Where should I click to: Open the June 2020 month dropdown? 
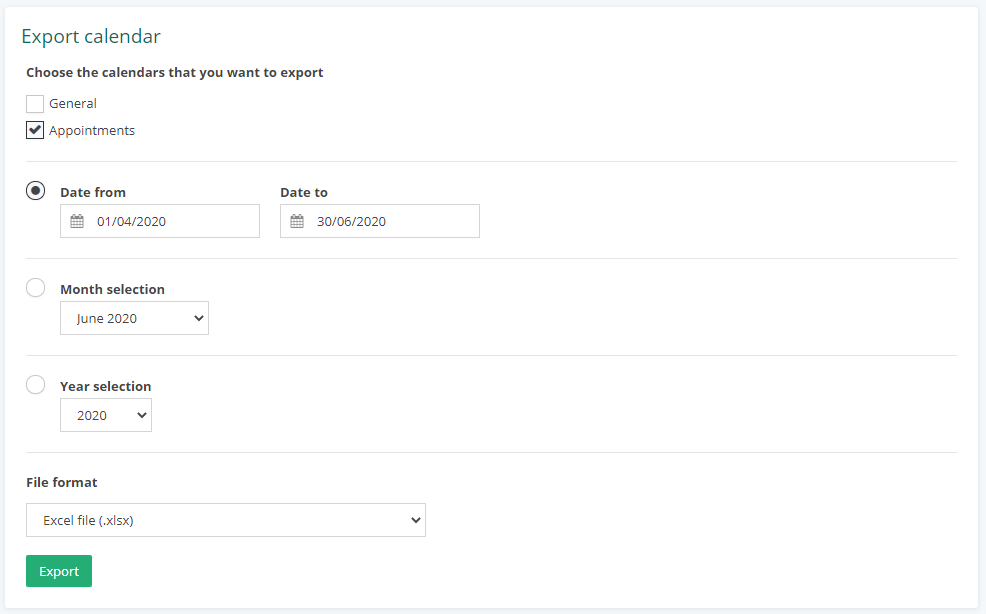(x=135, y=318)
